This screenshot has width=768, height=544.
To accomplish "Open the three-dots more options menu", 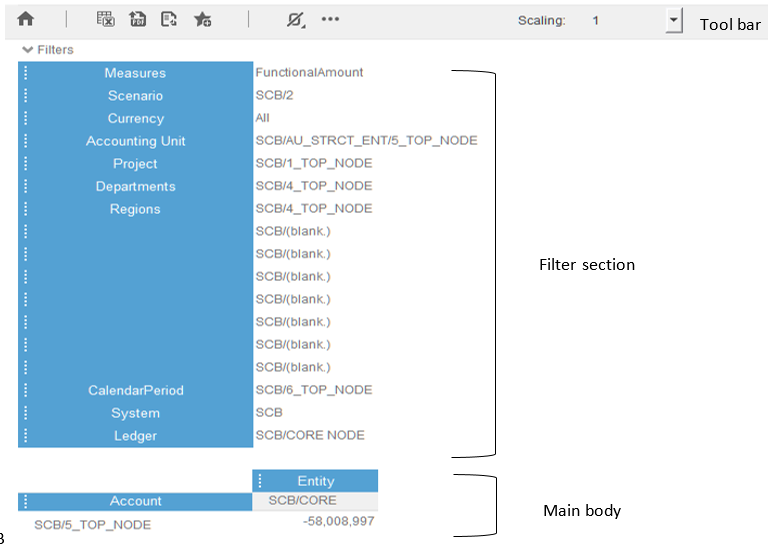I will pos(330,19).
